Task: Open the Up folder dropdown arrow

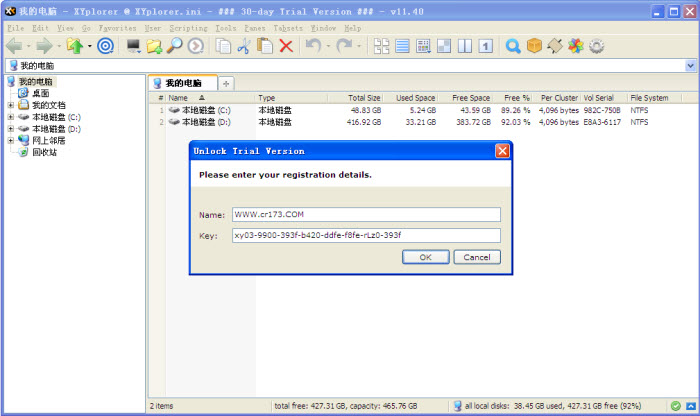Action: click(x=89, y=46)
